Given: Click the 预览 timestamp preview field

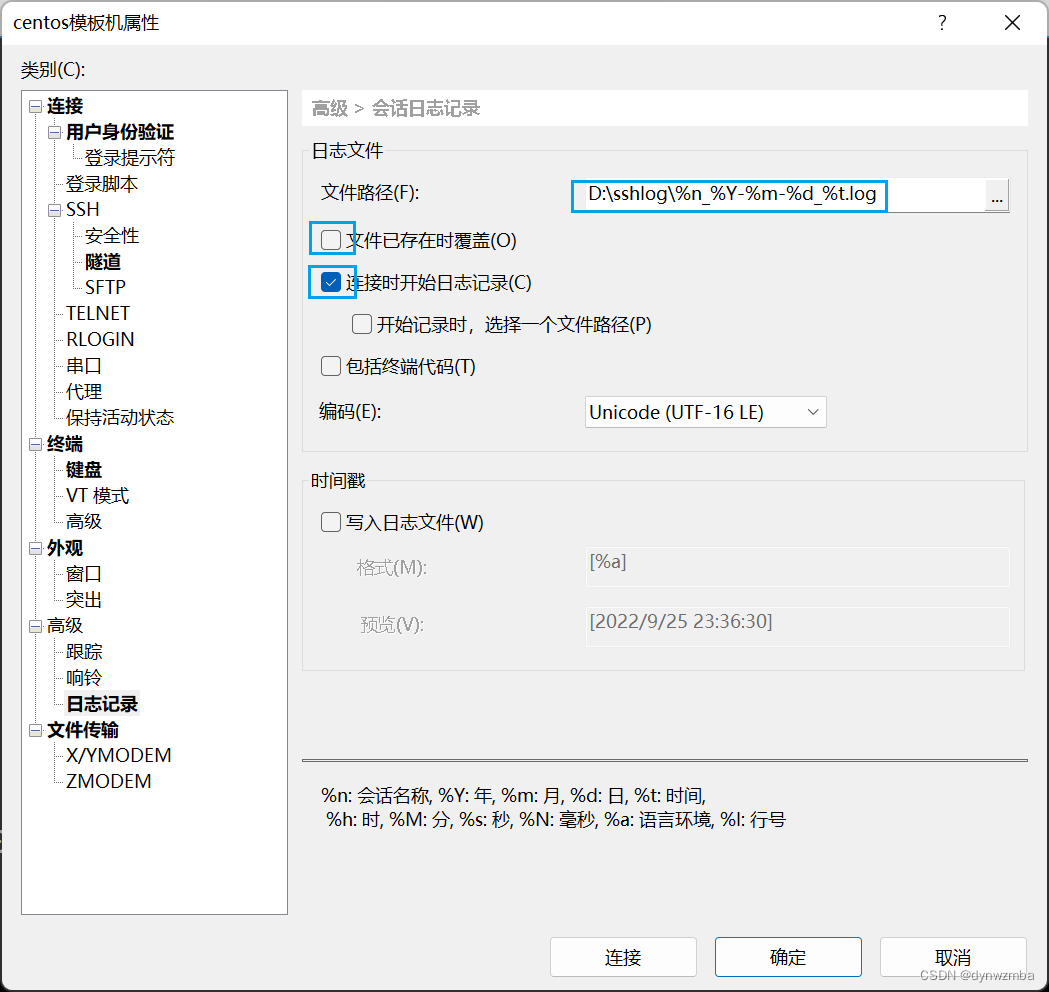Looking at the screenshot, I should 797,627.
